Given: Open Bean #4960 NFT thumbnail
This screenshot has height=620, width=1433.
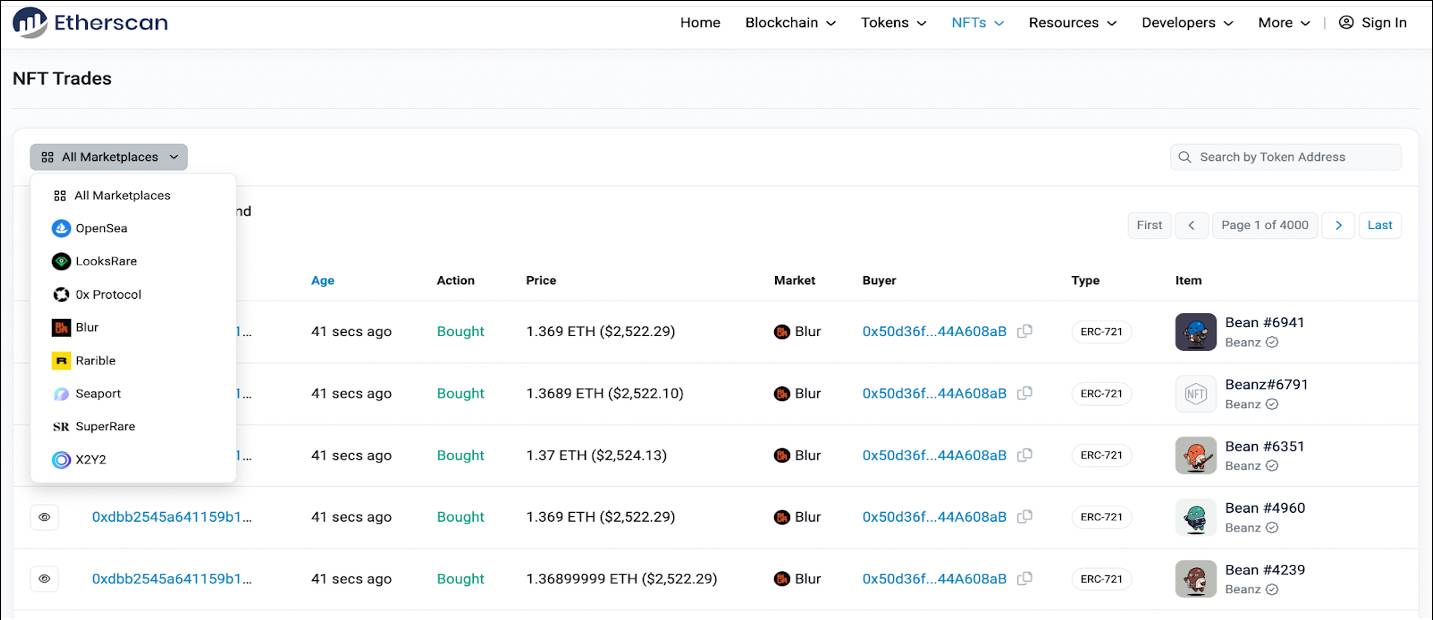Looking at the screenshot, I should (x=1196, y=518).
